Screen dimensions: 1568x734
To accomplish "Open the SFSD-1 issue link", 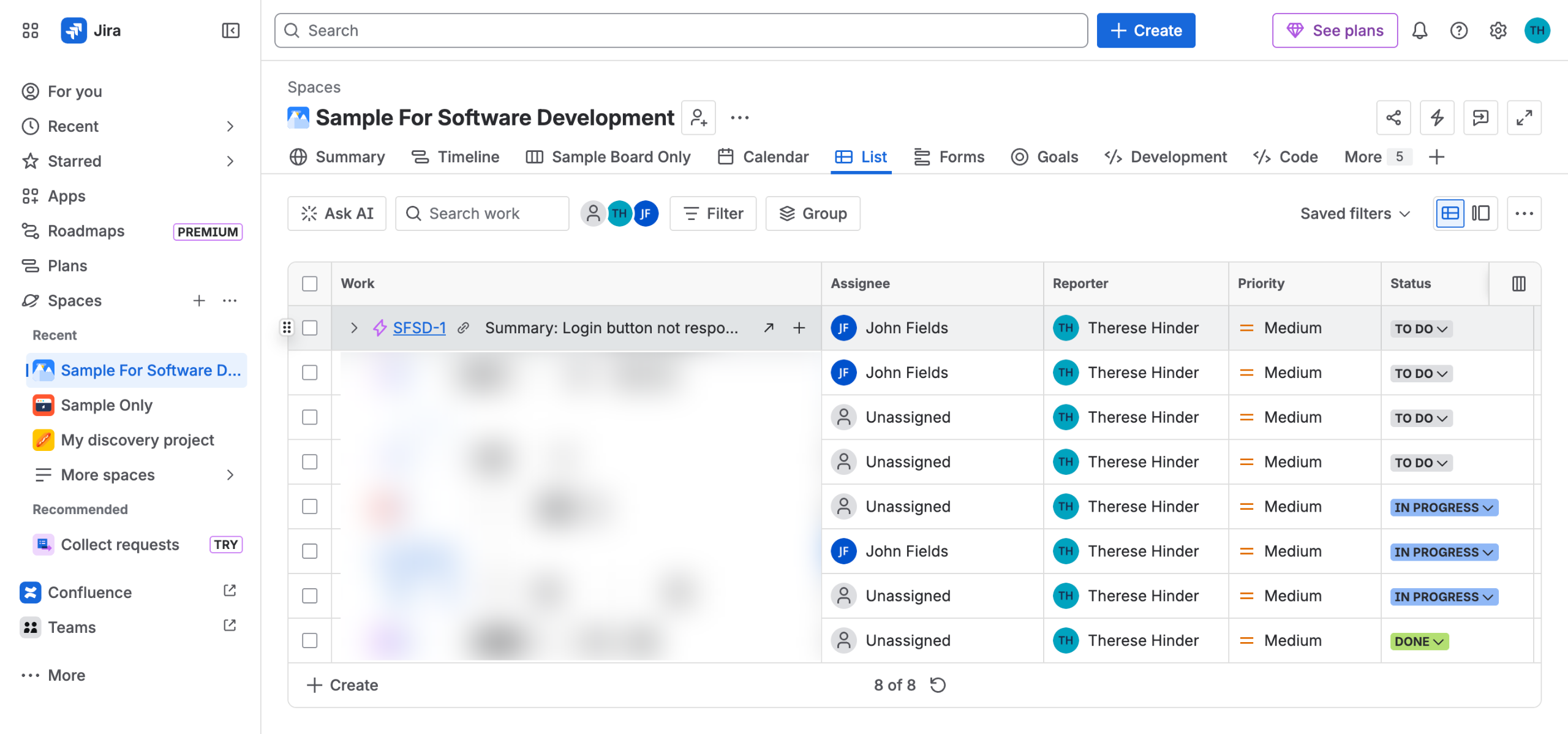I will [420, 328].
